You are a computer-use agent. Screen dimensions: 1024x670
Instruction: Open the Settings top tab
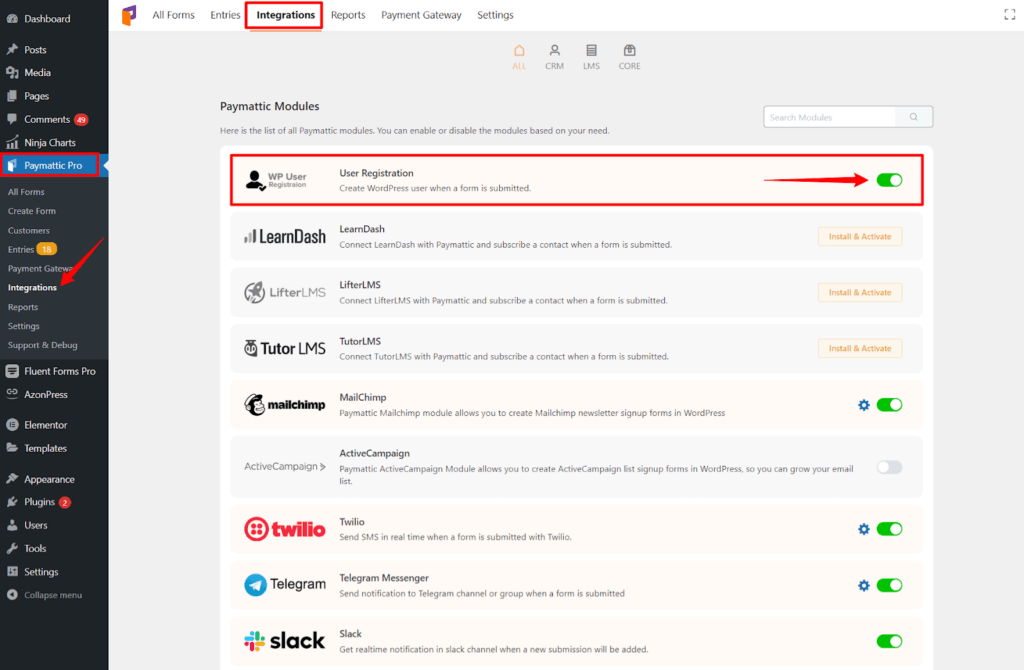click(x=495, y=15)
